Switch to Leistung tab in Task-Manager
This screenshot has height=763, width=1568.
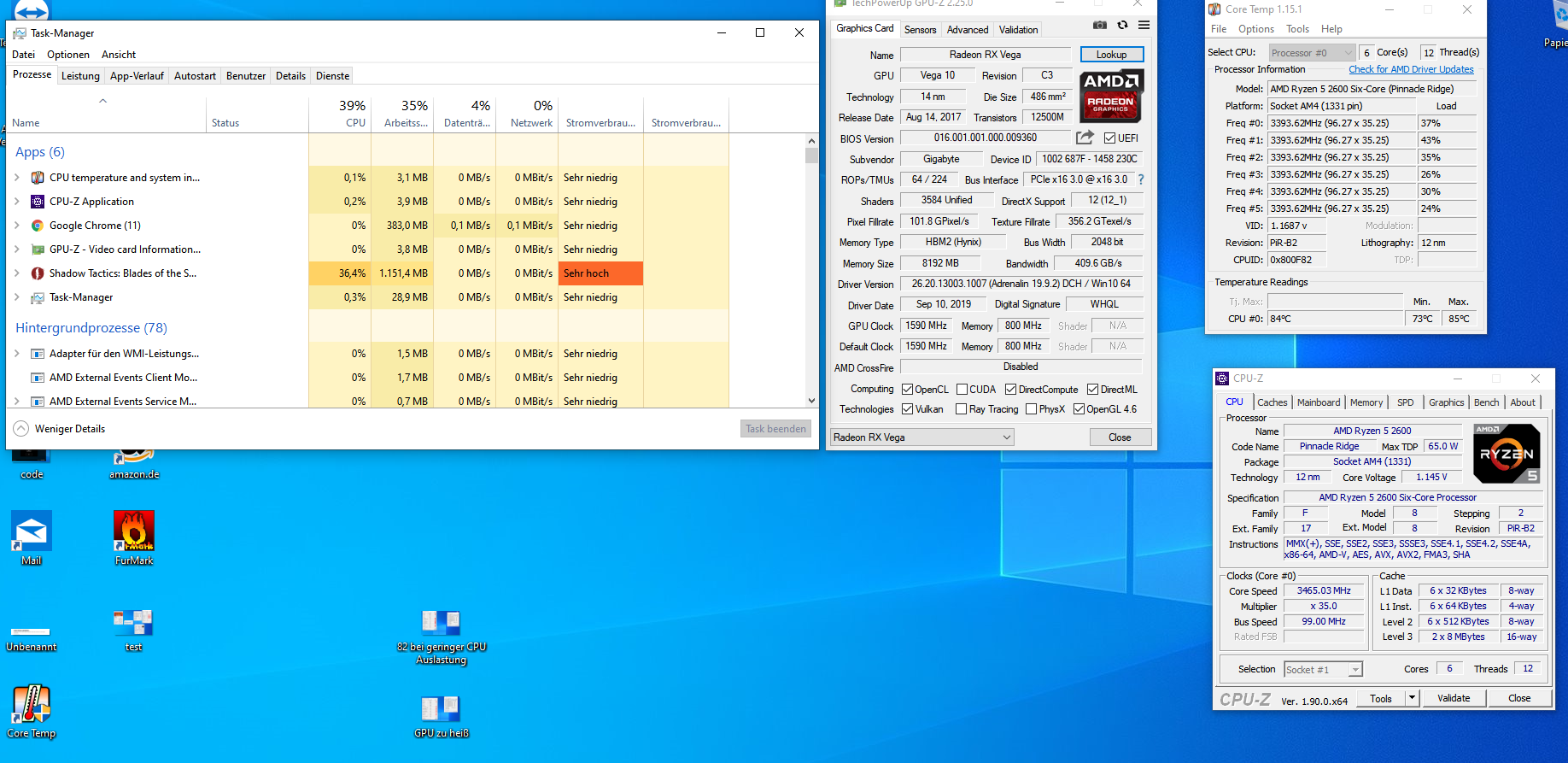(x=80, y=76)
